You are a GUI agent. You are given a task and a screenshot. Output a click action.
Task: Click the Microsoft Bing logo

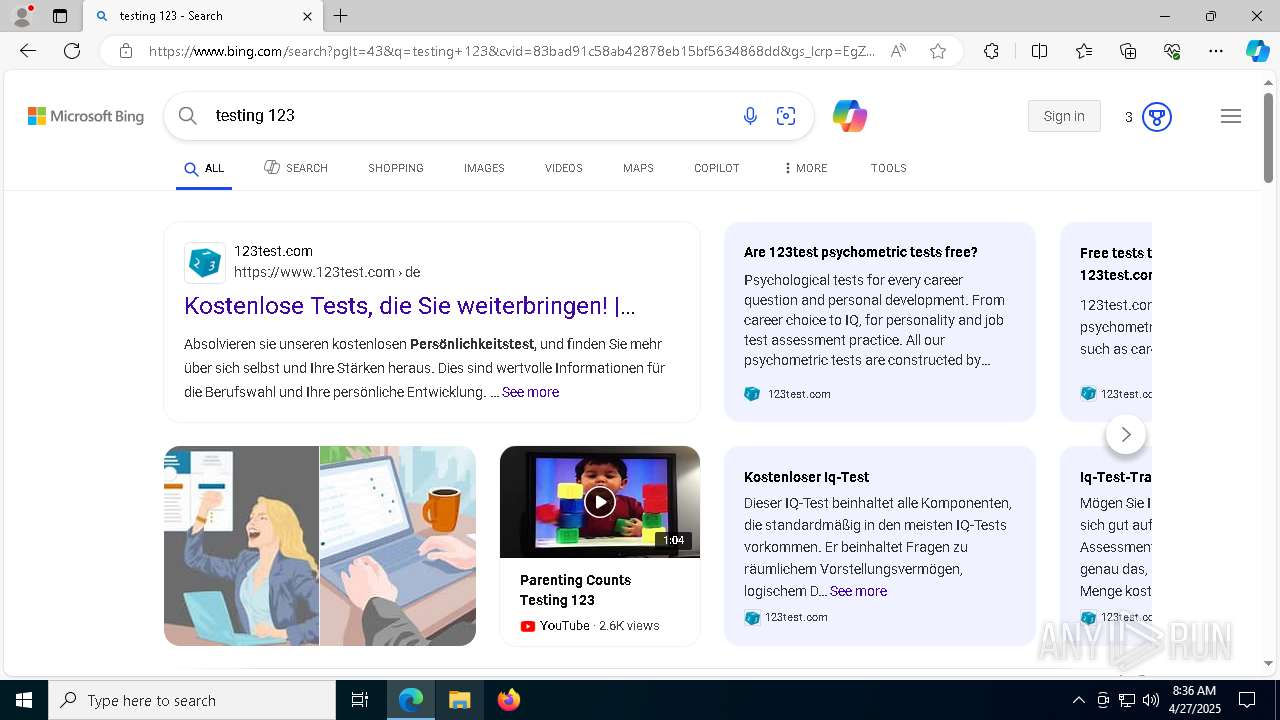point(86,116)
